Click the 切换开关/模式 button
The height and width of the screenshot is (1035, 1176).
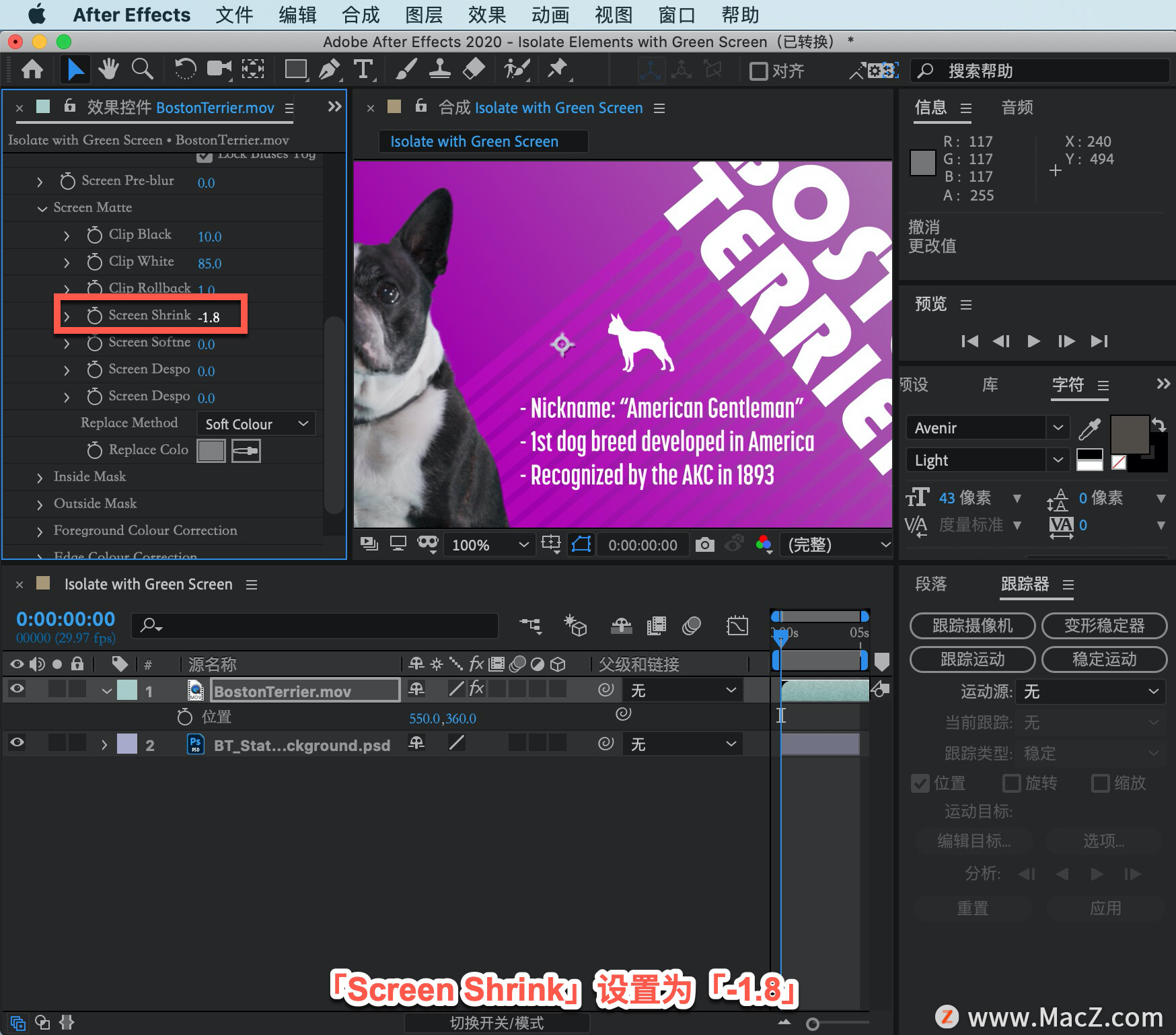click(x=497, y=1023)
